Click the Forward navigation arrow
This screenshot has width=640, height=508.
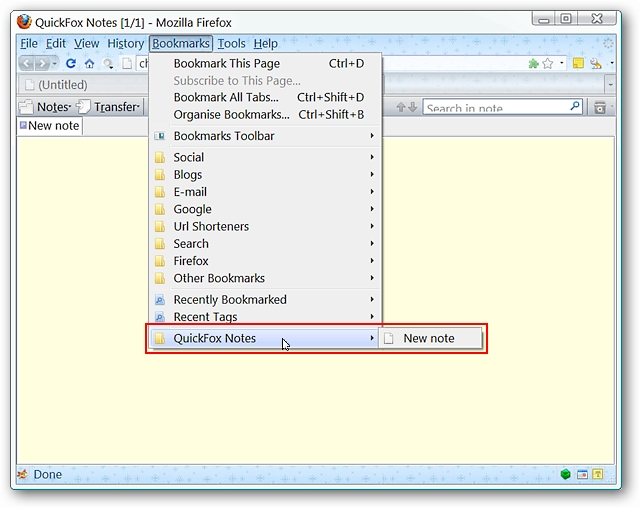[x=42, y=64]
